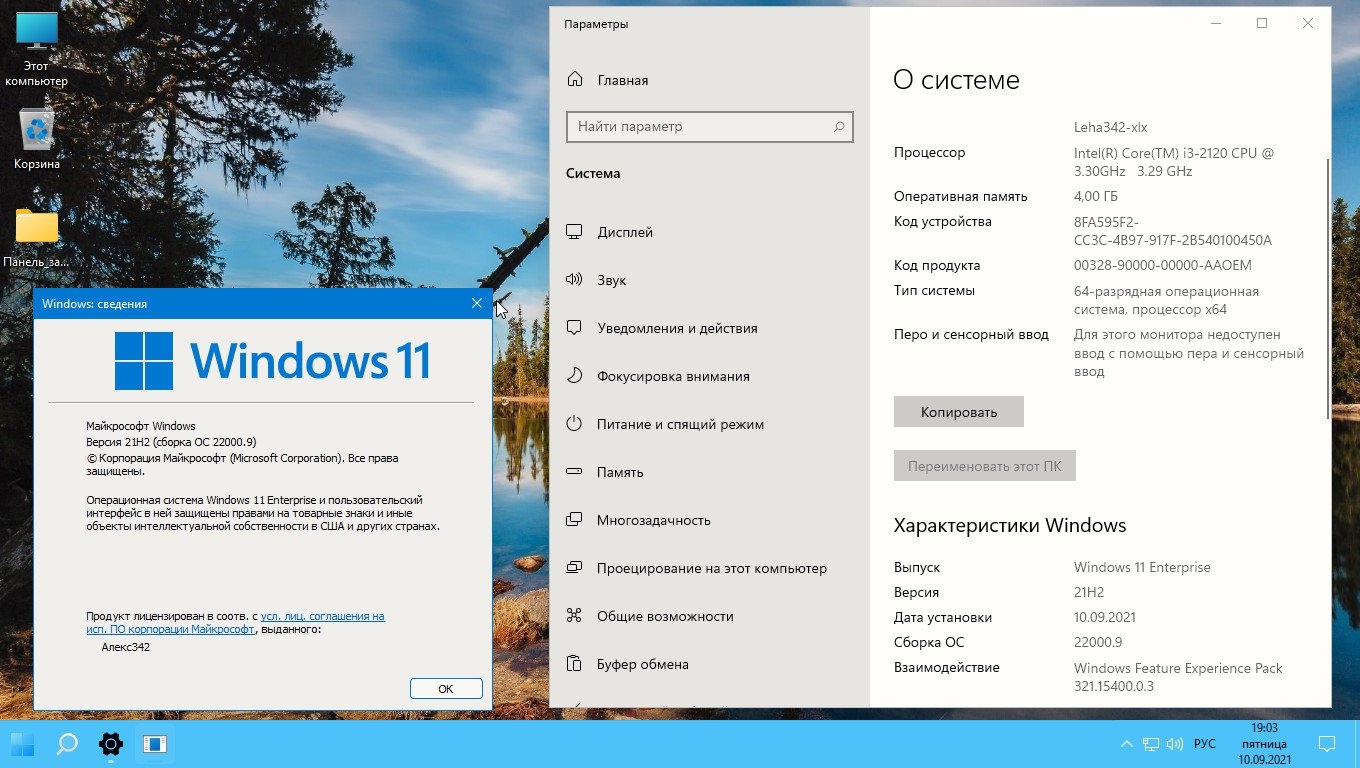The image size is (1360, 768).
Task: Go to Буфер обмена label
Action: pos(643,664)
